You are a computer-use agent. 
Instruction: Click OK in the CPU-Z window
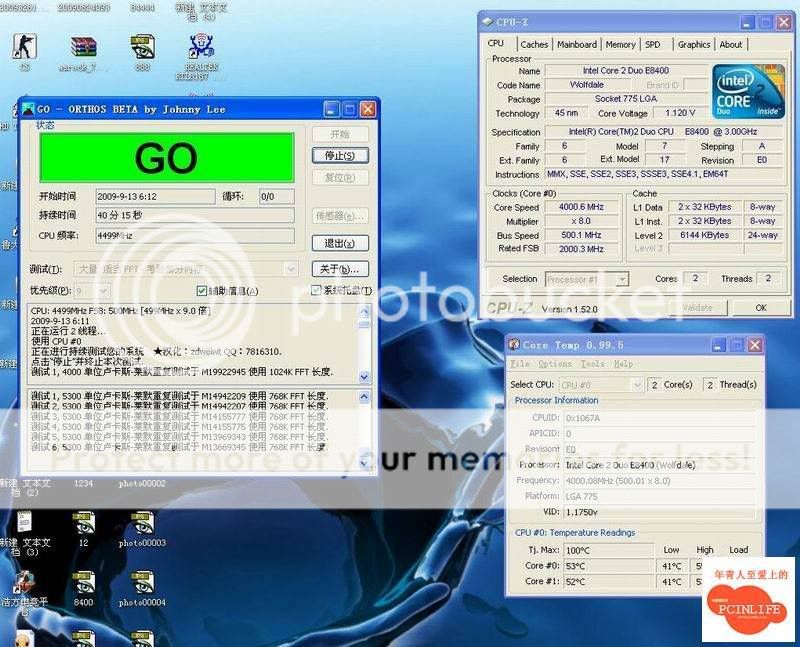[x=761, y=308]
